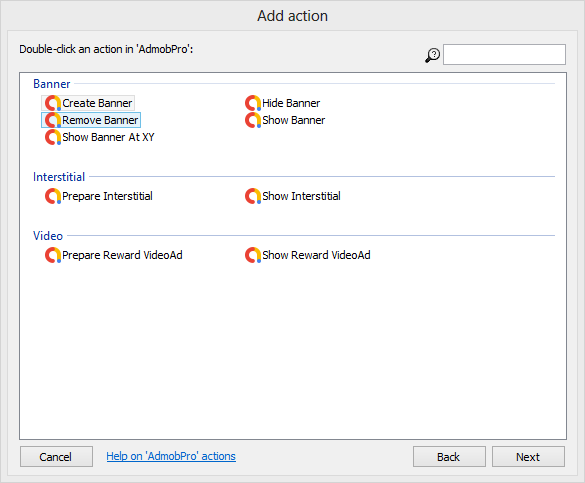This screenshot has width=585, height=483.
Task: Click the Cancel button
Action: pyautogui.click(x=56, y=457)
